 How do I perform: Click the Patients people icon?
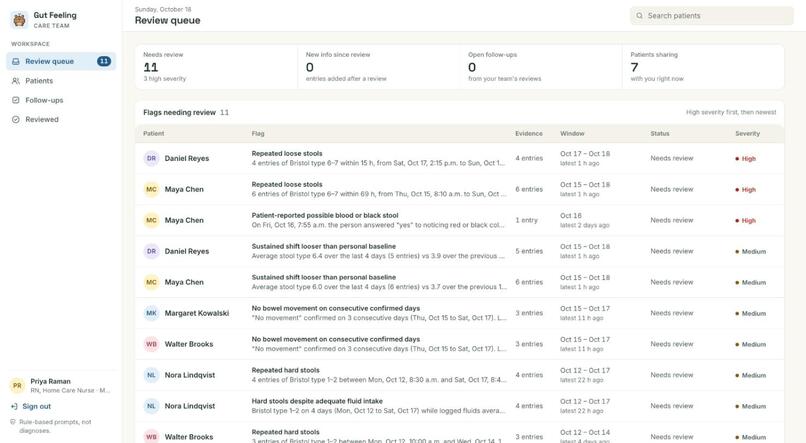pos(16,81)
